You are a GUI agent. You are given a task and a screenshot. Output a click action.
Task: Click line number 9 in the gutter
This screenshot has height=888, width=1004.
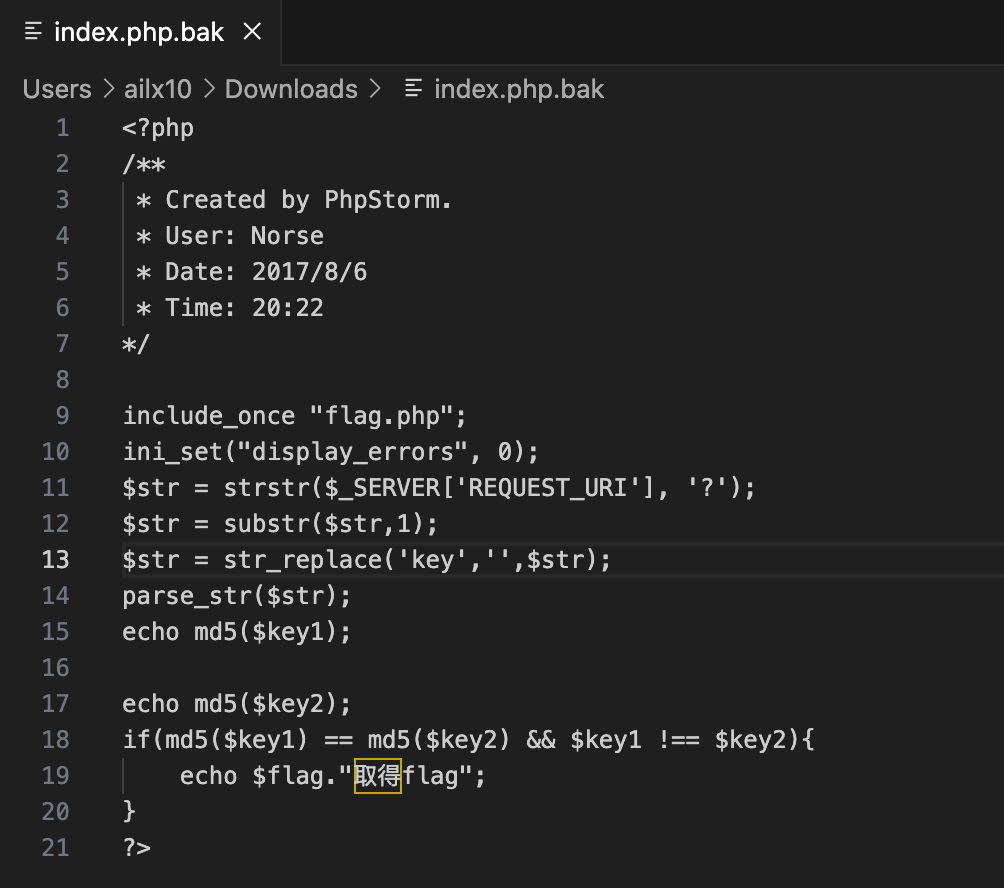[61, 415]
